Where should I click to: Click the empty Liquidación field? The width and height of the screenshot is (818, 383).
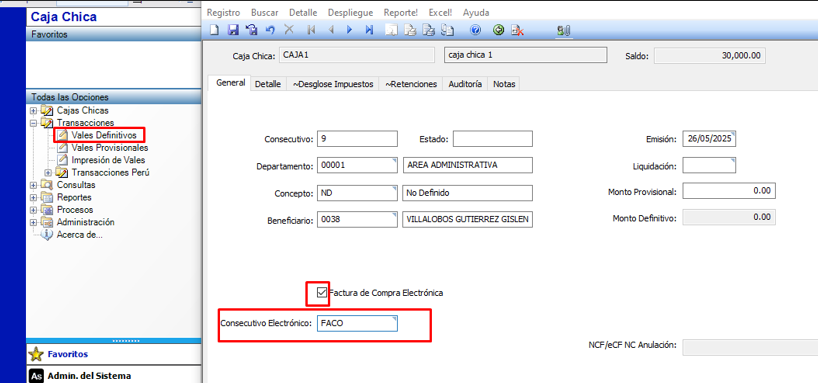[709, 165]
